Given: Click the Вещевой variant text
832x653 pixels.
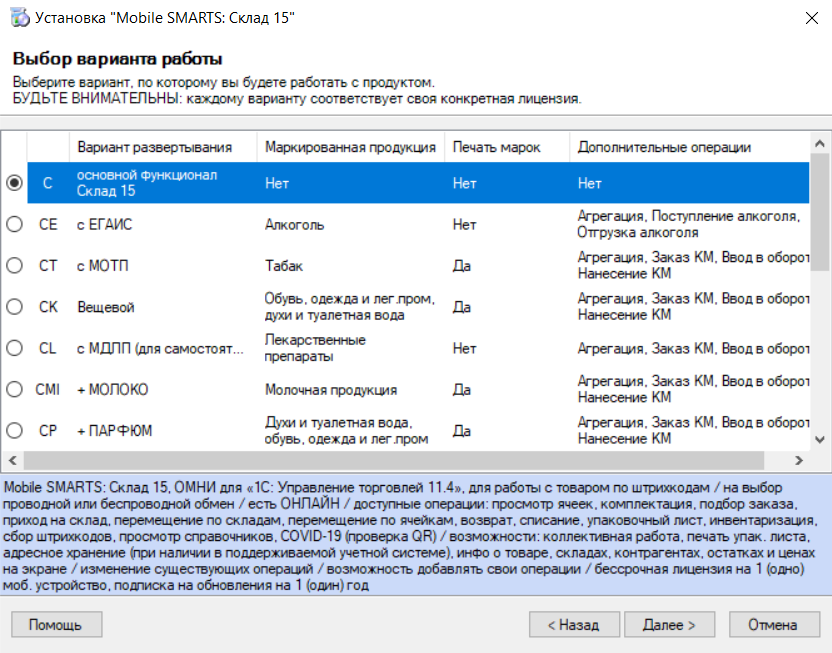Looking at the screenshot, I should click(106, 307).
